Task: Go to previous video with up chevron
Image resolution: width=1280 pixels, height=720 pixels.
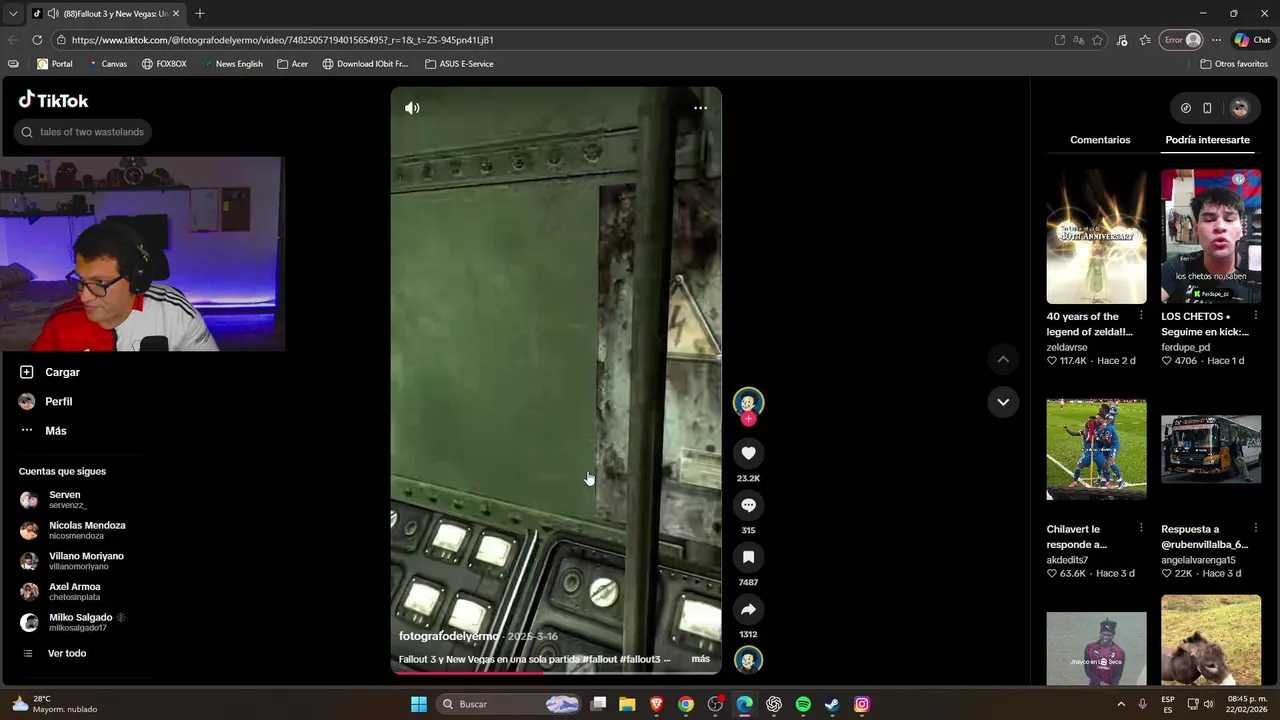Action: [x=1003, y=359]
